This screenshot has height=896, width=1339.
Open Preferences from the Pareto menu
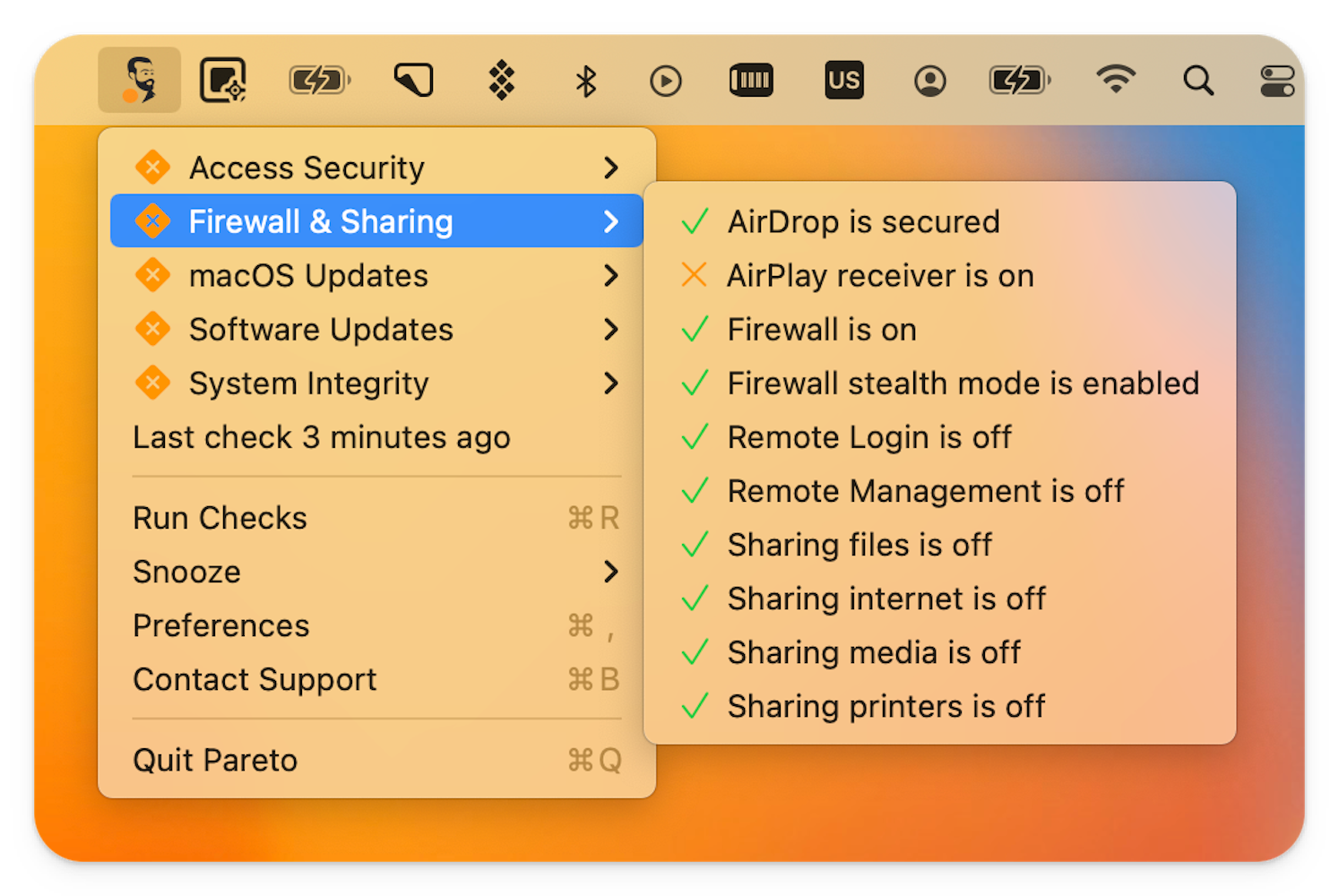tap(221, 625)
